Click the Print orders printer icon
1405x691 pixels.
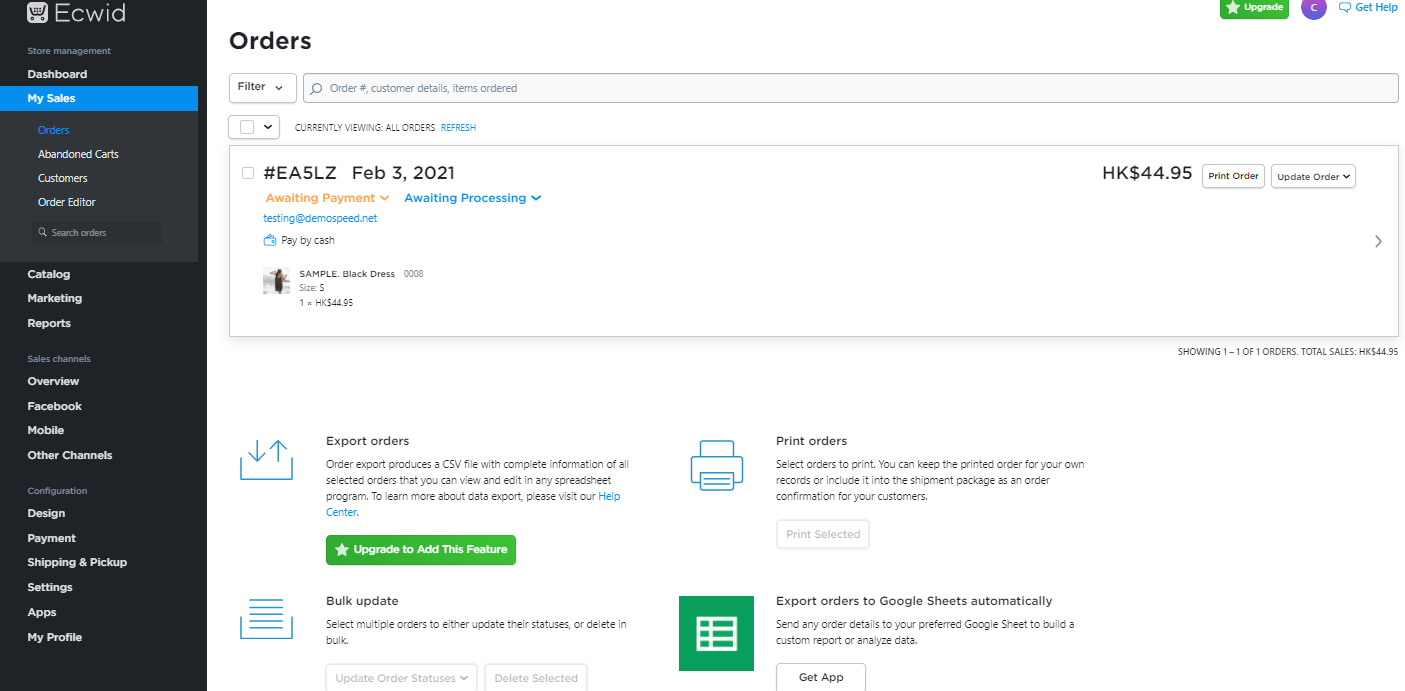(x=716, y=465)
